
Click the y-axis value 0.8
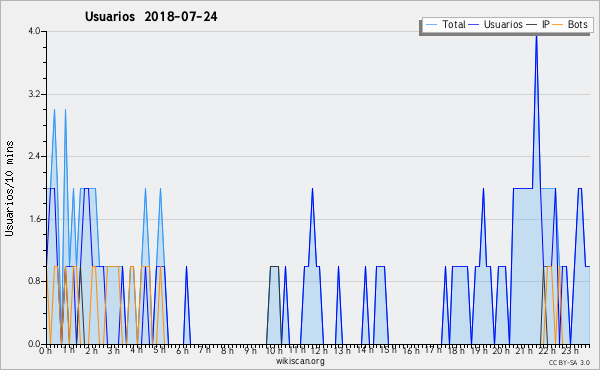(34, 282)
